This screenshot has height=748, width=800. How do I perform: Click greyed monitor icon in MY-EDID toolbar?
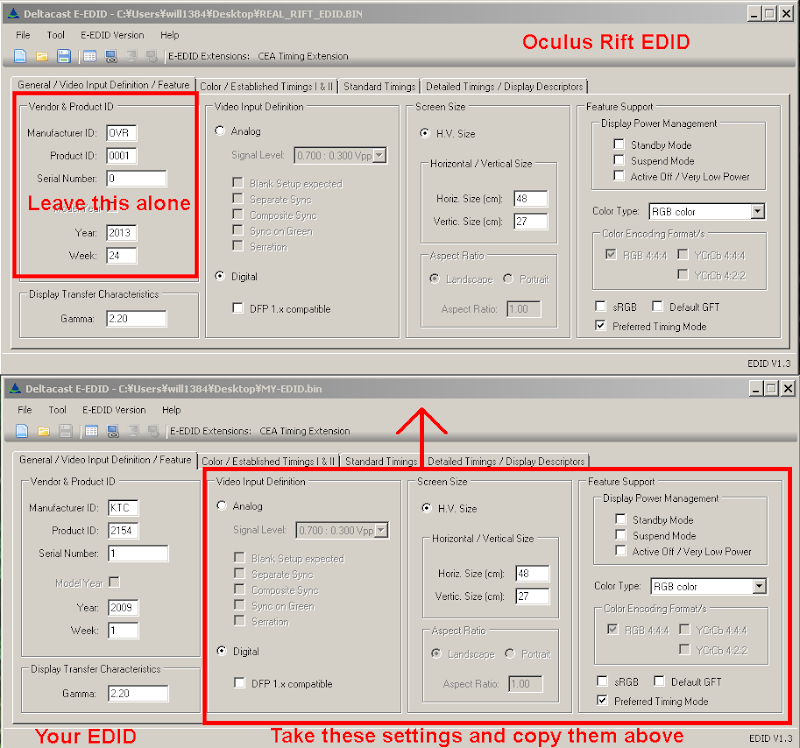pos(134,431)
